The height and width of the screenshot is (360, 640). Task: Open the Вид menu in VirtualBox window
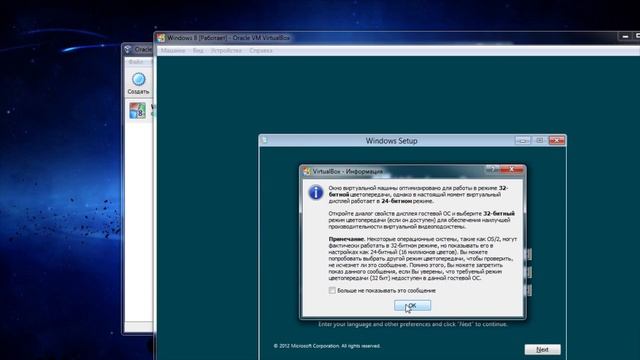click(198, 51)
